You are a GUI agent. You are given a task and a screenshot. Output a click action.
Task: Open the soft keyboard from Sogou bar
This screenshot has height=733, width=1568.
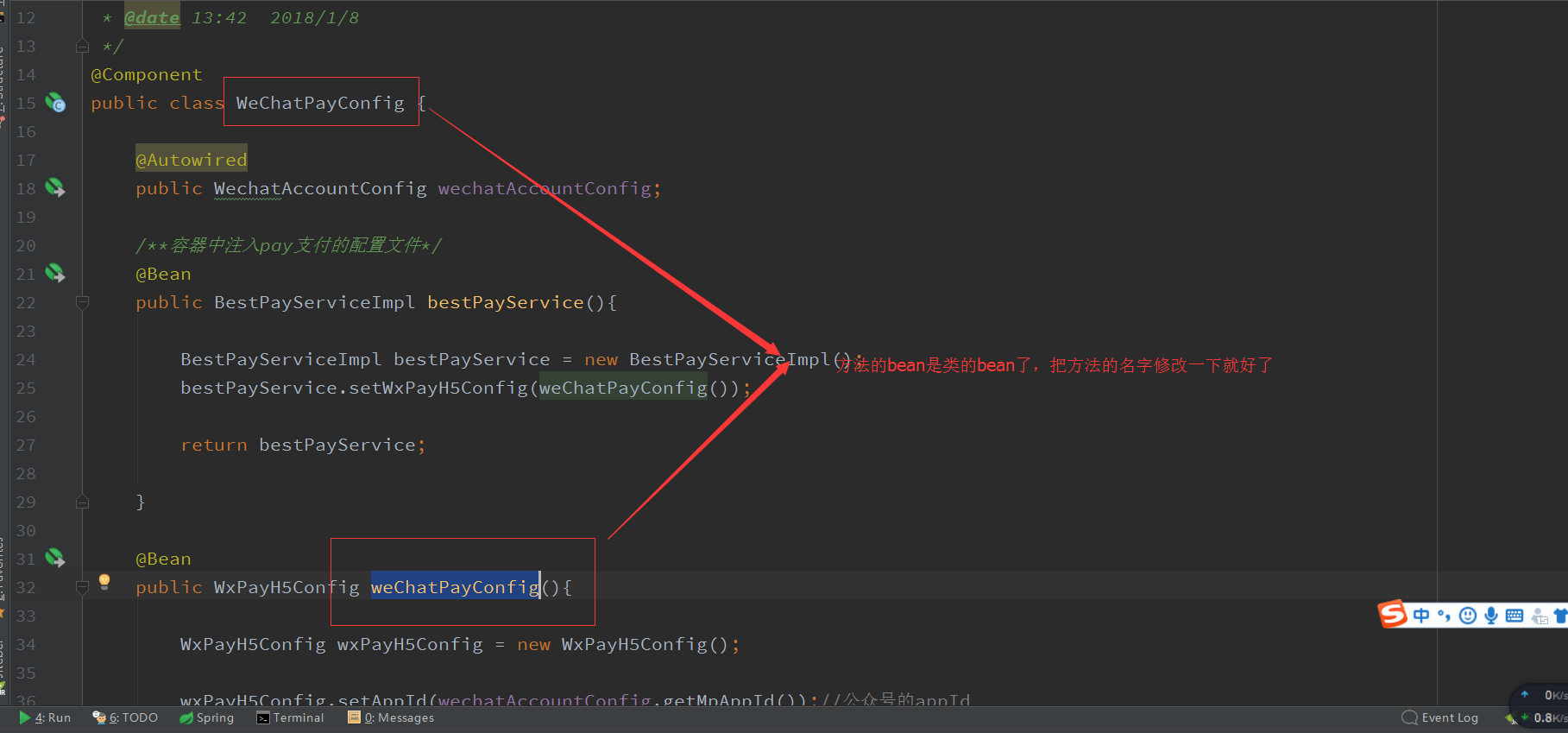tap(1514, 616)
